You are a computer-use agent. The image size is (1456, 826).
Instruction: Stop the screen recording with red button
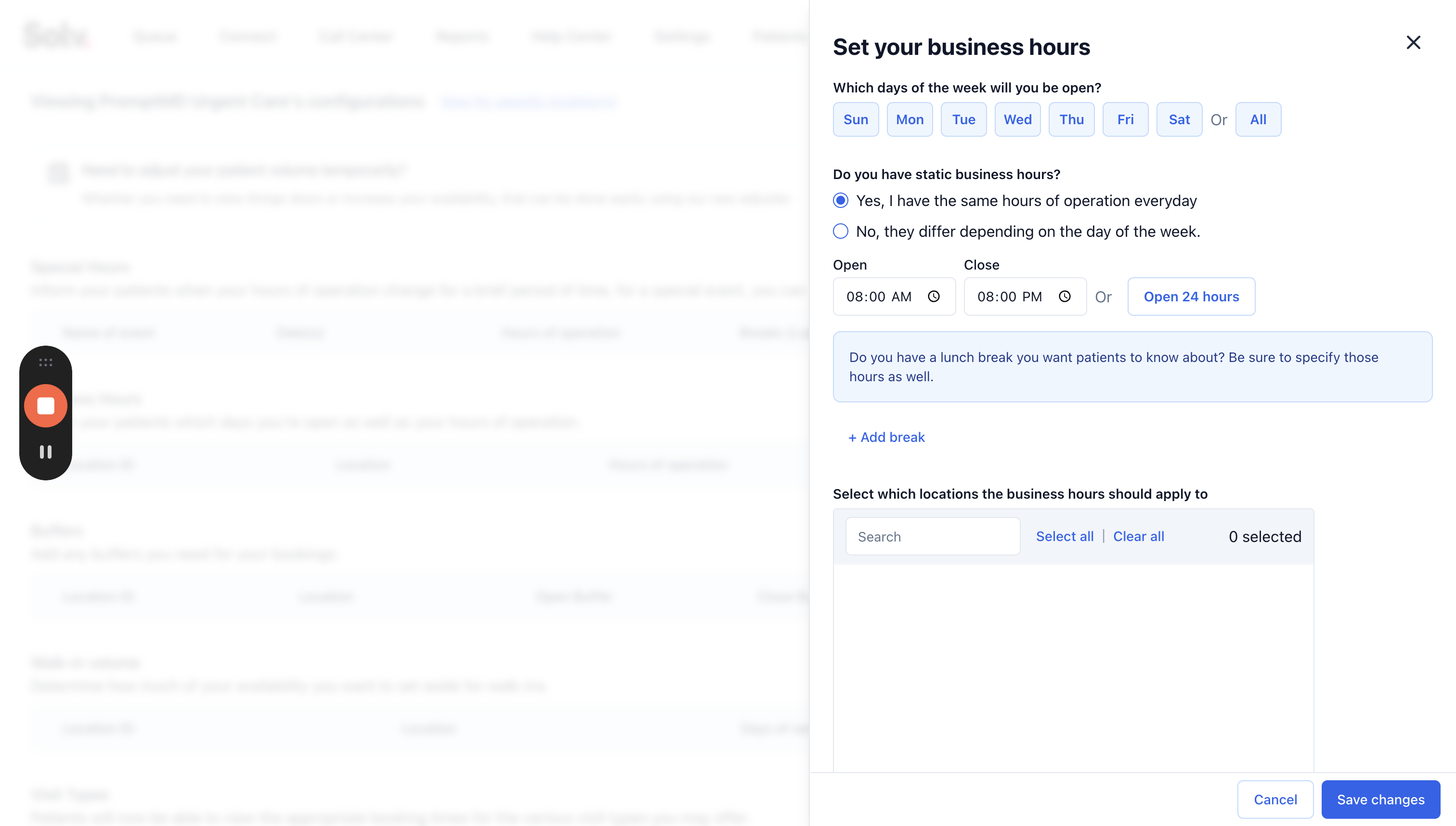pyautogui.click(x=45, y=406)
